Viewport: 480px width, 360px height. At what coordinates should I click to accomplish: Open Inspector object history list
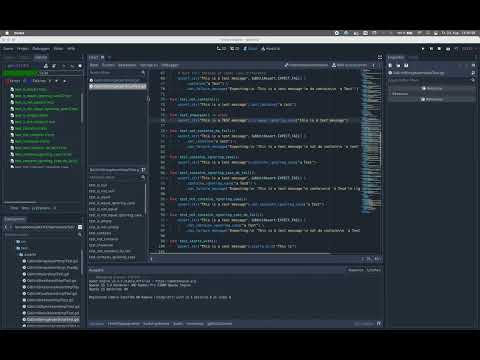pos(473,65)
